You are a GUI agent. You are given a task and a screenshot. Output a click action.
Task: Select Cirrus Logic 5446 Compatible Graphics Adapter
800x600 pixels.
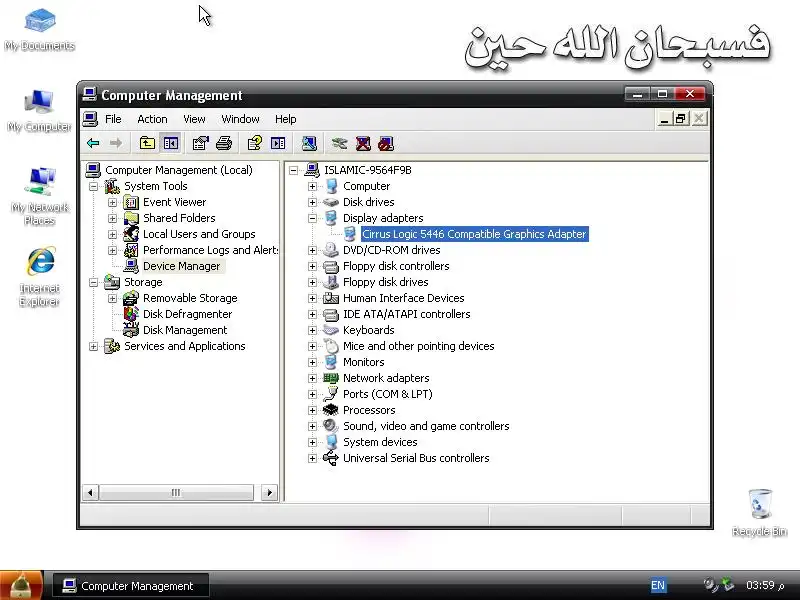coord(474,234)
